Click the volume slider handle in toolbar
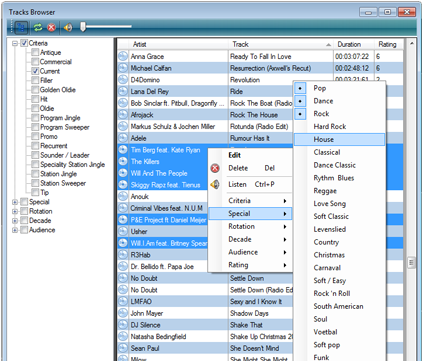The width and height of the screenshot is (423, 361). point(83,27)
